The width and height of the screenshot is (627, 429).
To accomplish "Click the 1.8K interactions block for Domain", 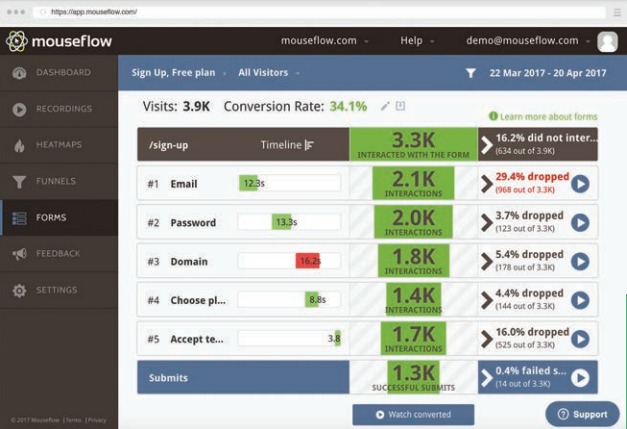I will coord(413,261).
